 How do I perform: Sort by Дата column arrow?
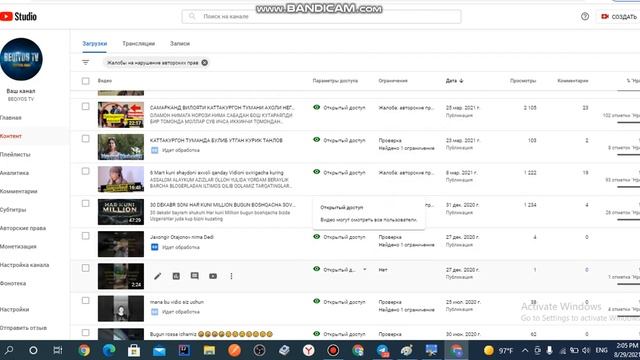coord(461,81)
